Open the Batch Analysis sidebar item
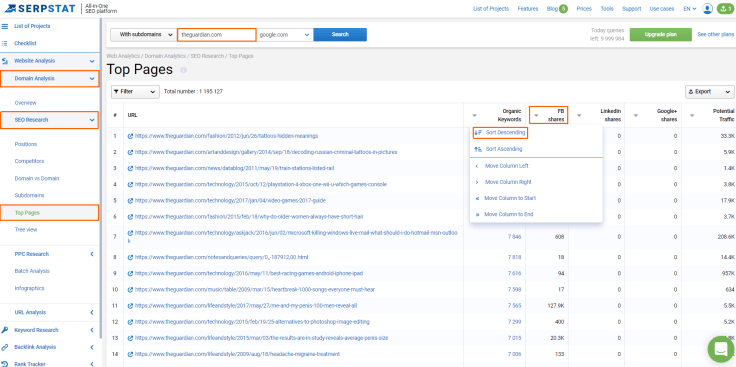The height and width of the screenshot is (367, 736). (32, 271)
